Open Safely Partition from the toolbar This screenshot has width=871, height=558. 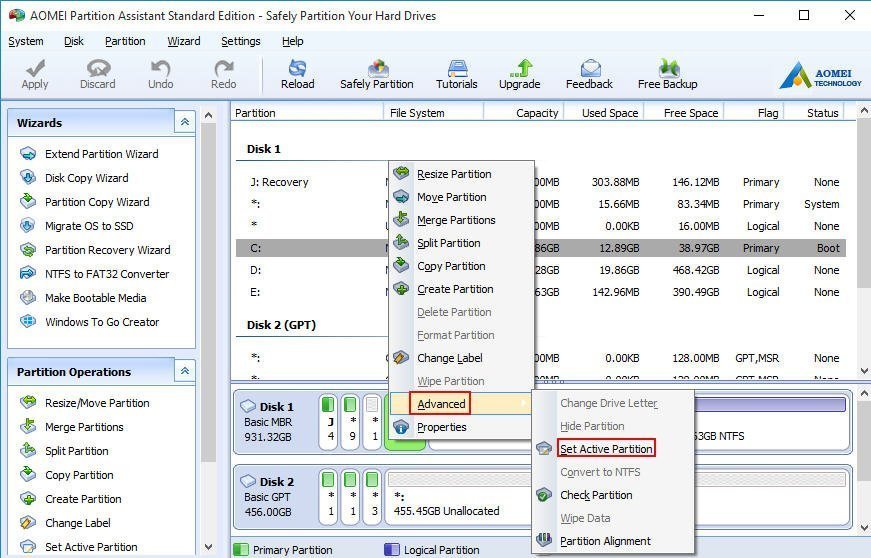[x=377, y=74]
